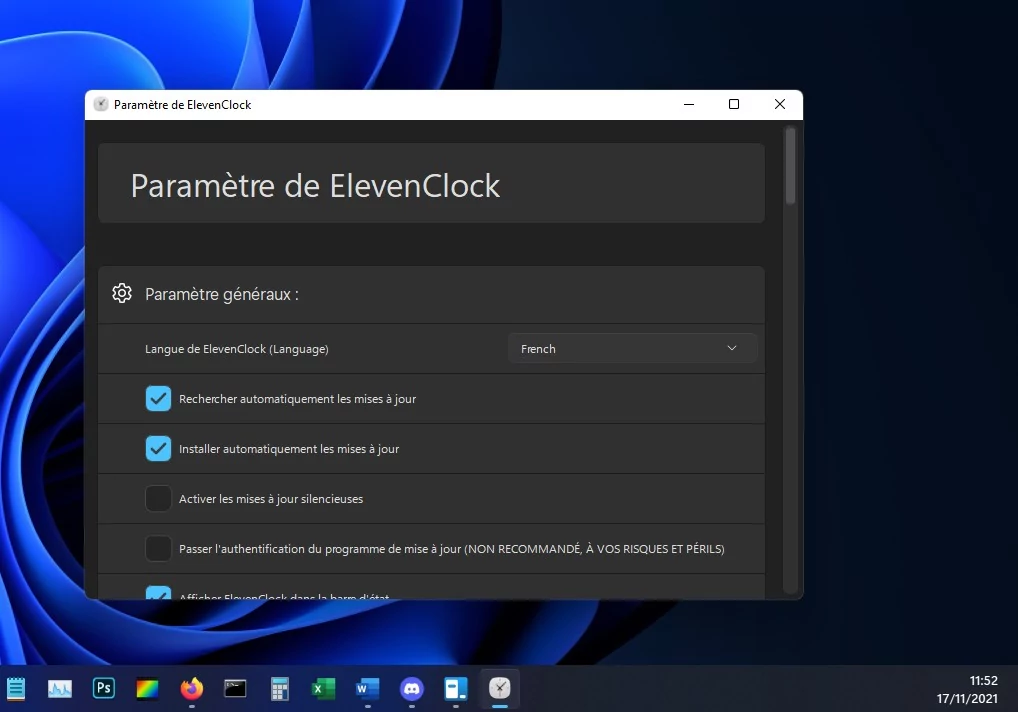Enable Activer les mises à jour silencieuses
The height and width of the screenshot is (712, 1018).
coord(158,498)
